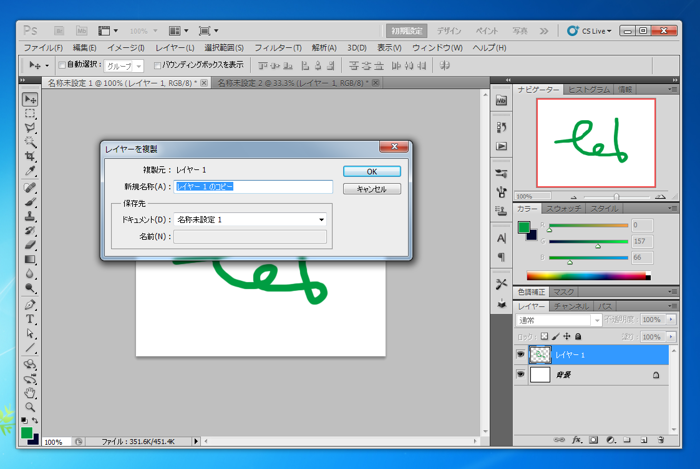Viewport: 700px width, 469px height.
Task: Open the ファイル(F) menu
Action: (x=43, y=48)
